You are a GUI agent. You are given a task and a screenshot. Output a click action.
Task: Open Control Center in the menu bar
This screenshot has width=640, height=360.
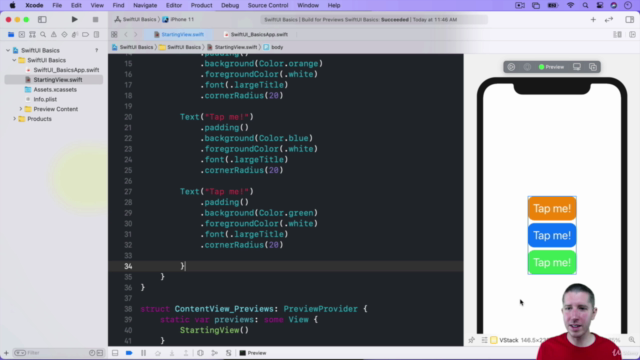[x=600, y=5]
